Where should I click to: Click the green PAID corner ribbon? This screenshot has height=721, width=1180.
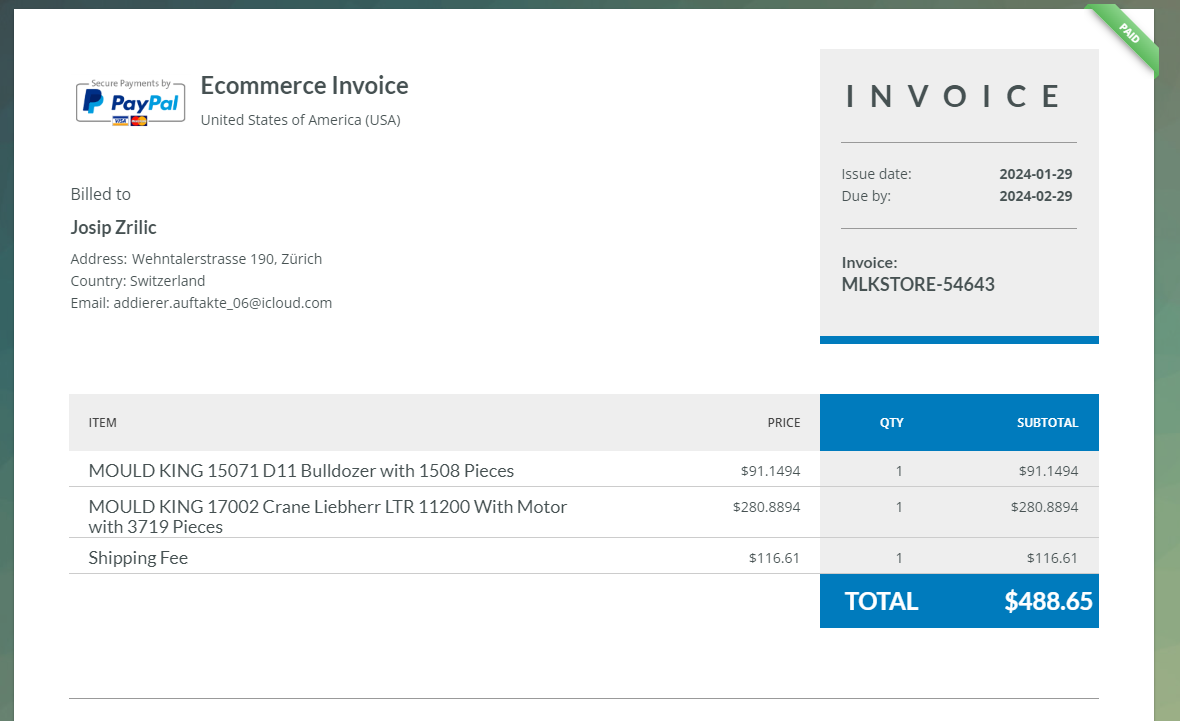click(x=1124, y=37)
